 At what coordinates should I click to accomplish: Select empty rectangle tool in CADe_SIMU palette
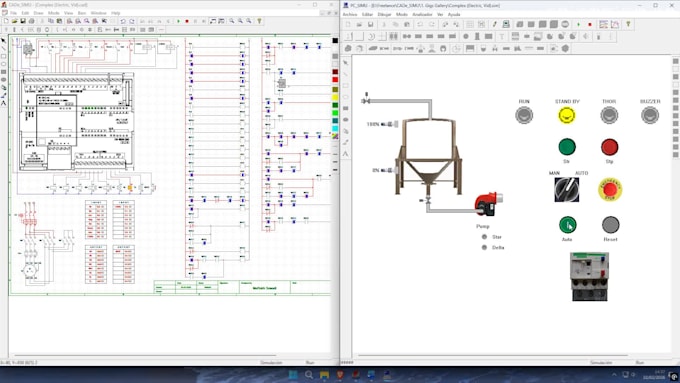3,56
